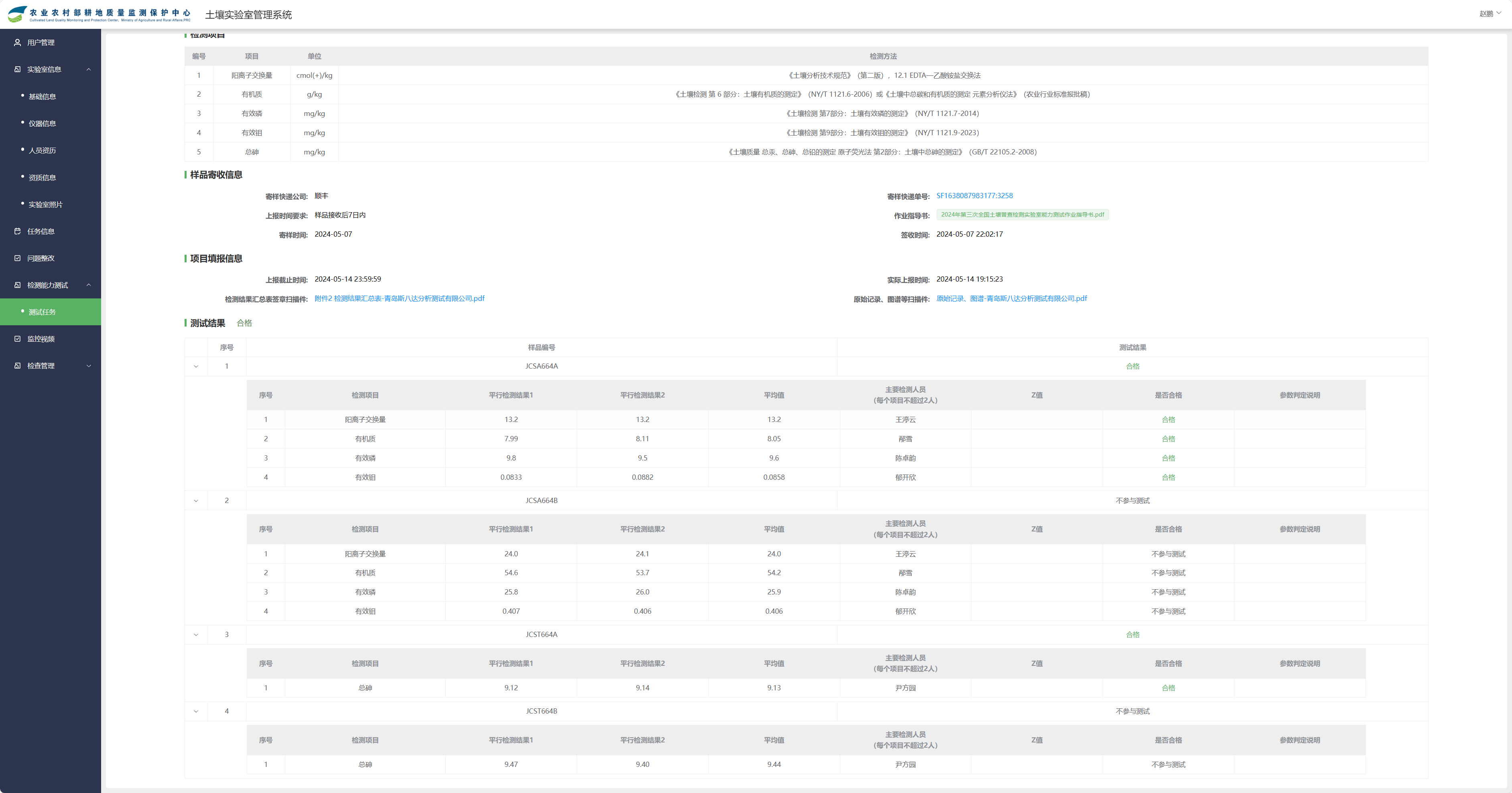This screenshot has height=793, width=1512.
Task: Open 原始记录、图谱 pdf link
Action: click(1011, 298)
